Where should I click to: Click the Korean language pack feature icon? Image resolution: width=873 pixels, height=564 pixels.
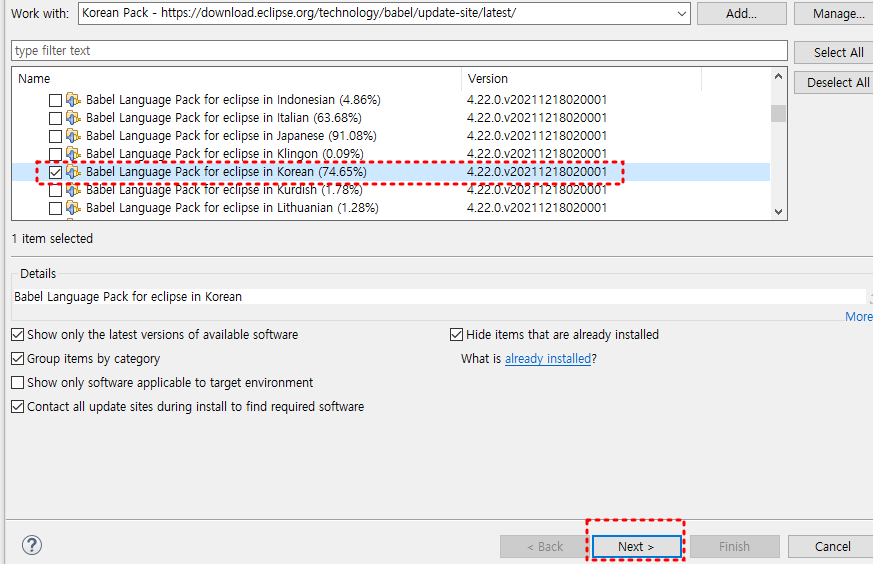pyautogui.click(x=73, y=171)
